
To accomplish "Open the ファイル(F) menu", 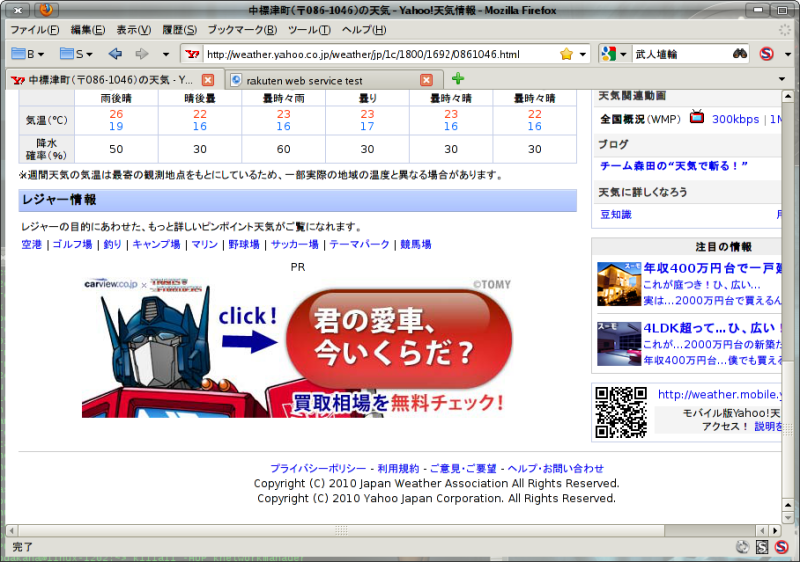I will [x=35, y=30].
